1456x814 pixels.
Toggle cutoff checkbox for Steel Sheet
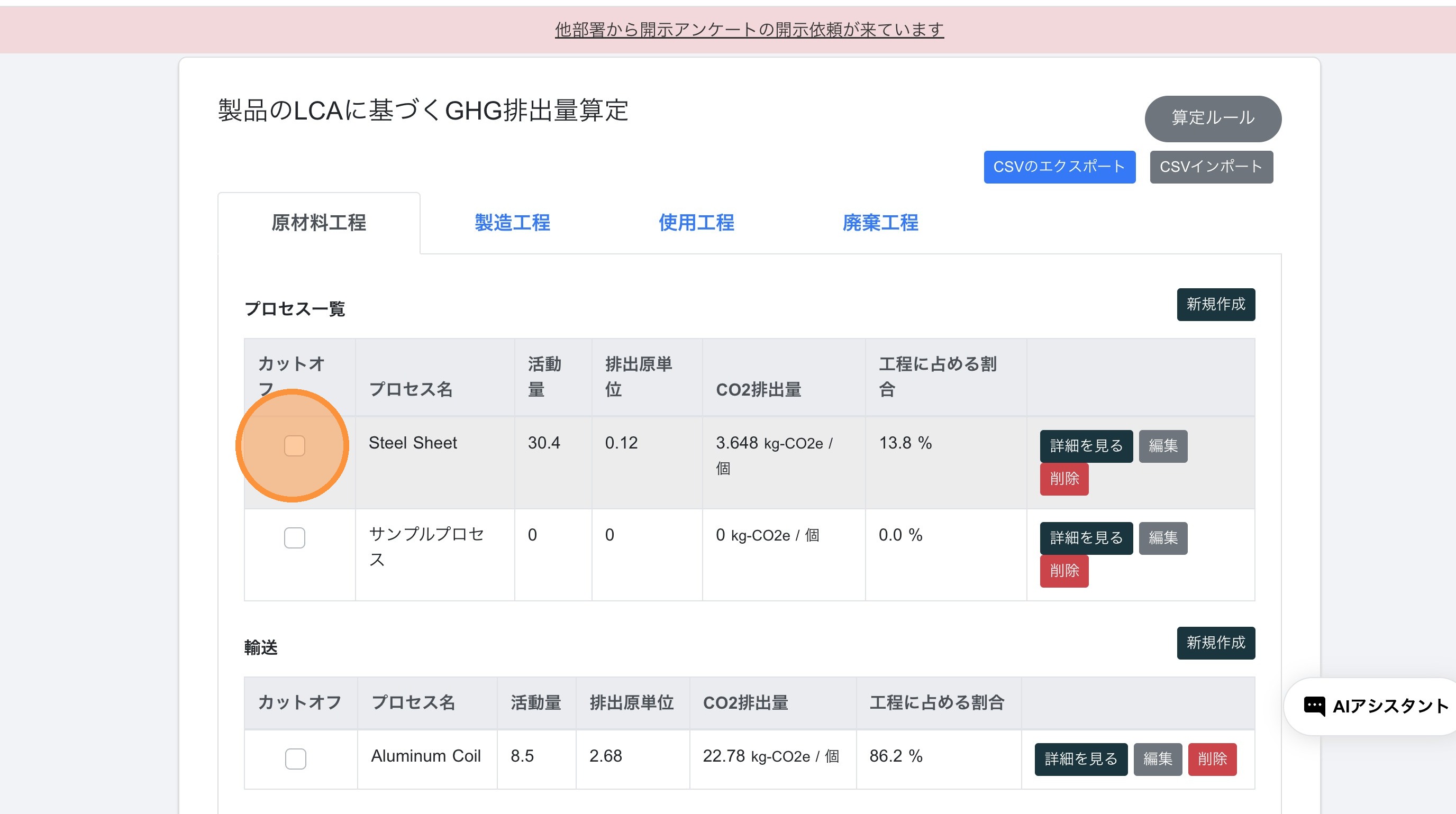coord(295,446)
